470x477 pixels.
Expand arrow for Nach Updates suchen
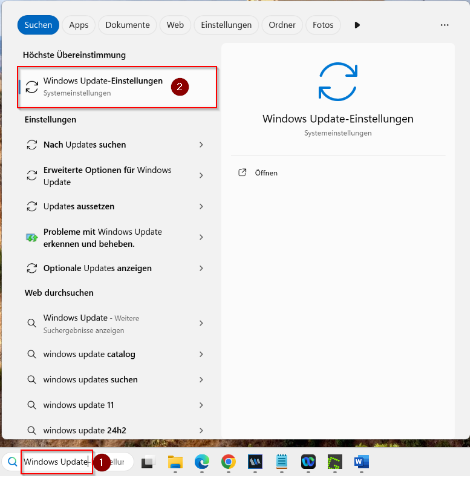coord(201,145)
